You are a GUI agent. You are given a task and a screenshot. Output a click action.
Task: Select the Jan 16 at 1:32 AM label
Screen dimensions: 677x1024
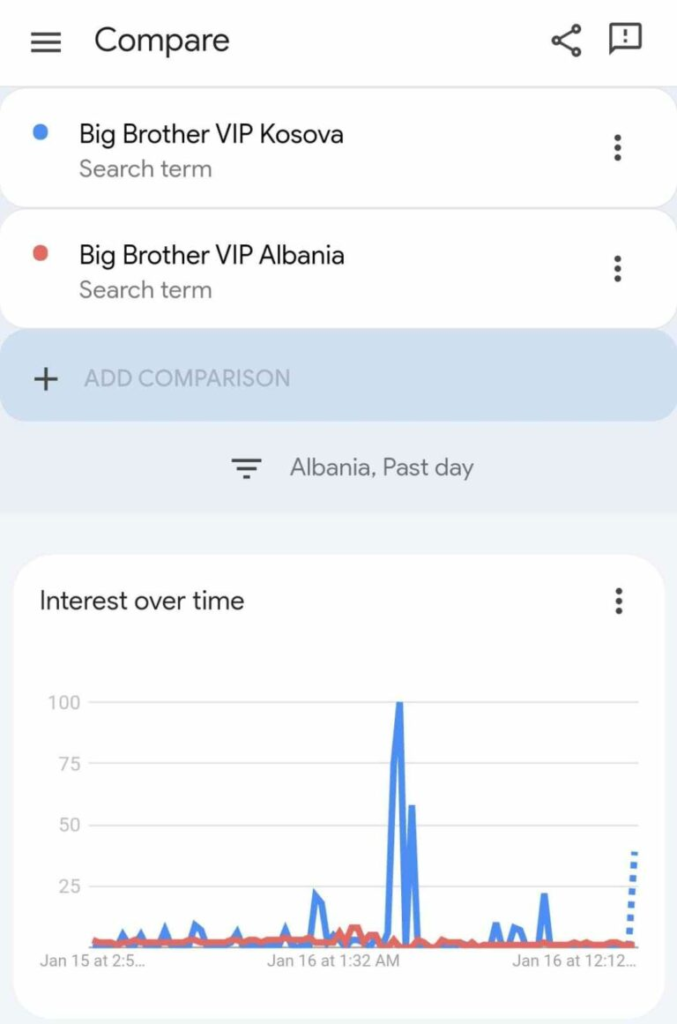[333, 961]
